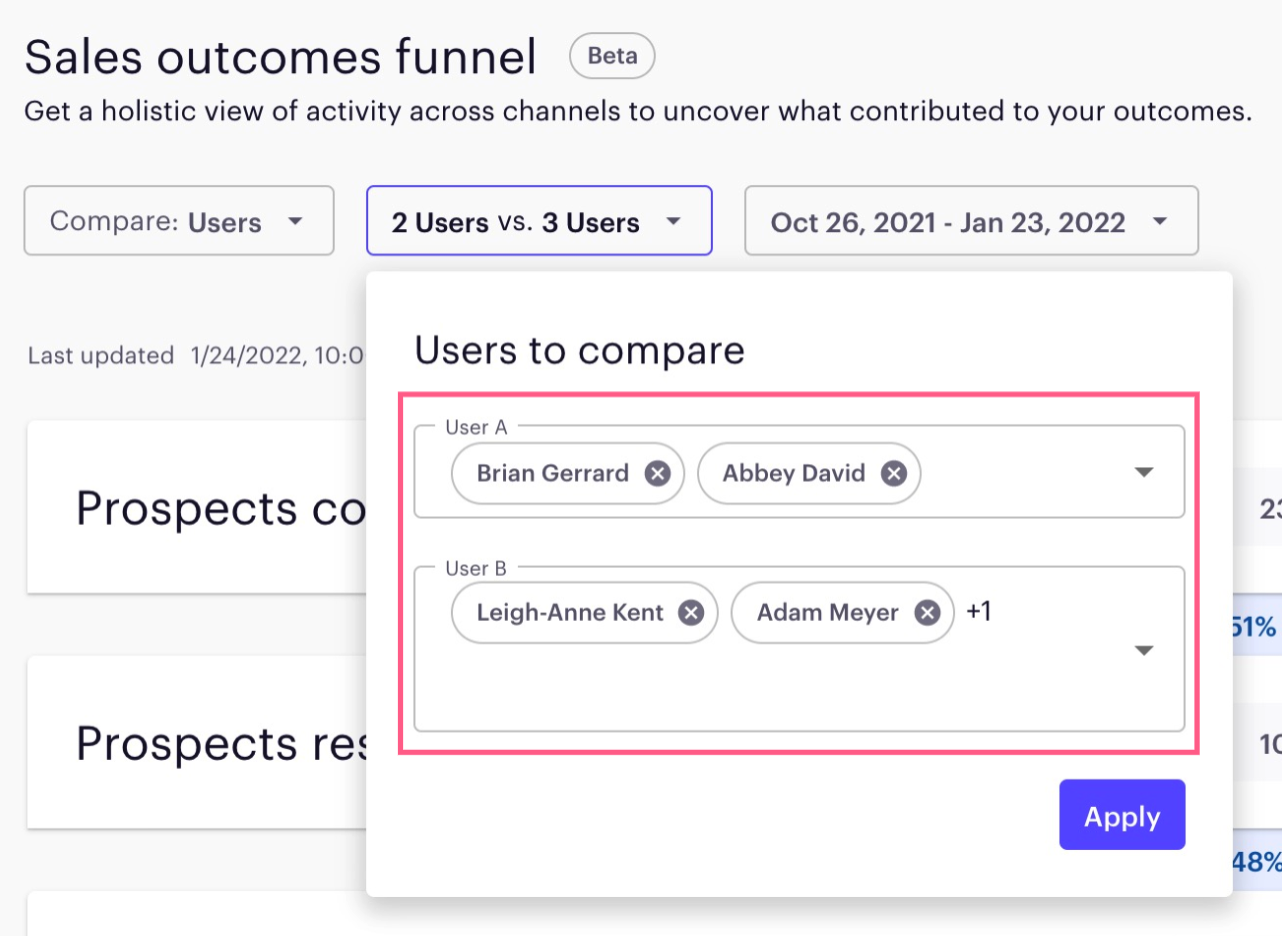
Task: Click the Brian Gerrard chip label
Action: click(x=552, y=473)
